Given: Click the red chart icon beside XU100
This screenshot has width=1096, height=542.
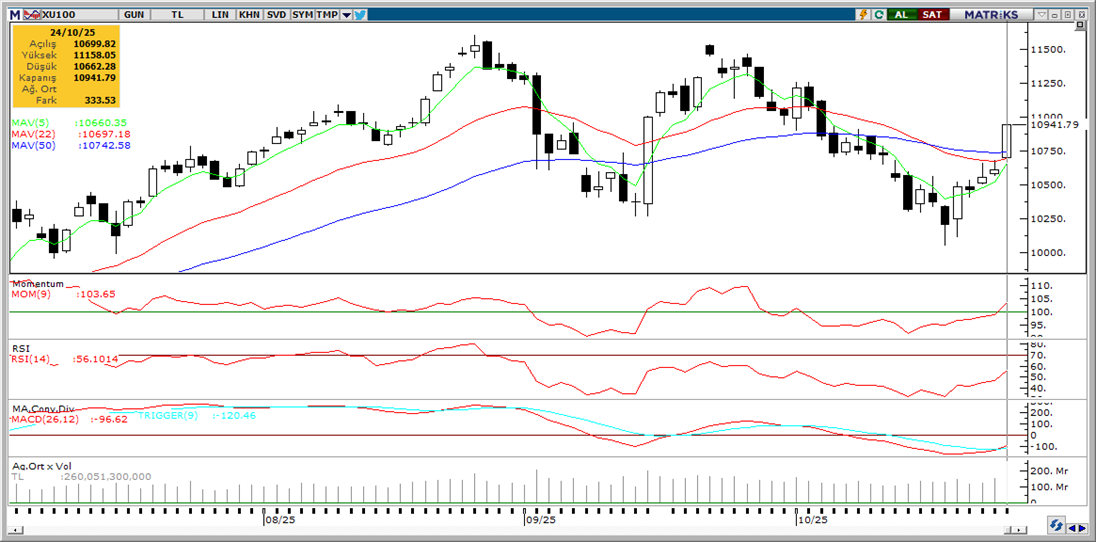Looking at the screenshot, I should pos(31,15).
